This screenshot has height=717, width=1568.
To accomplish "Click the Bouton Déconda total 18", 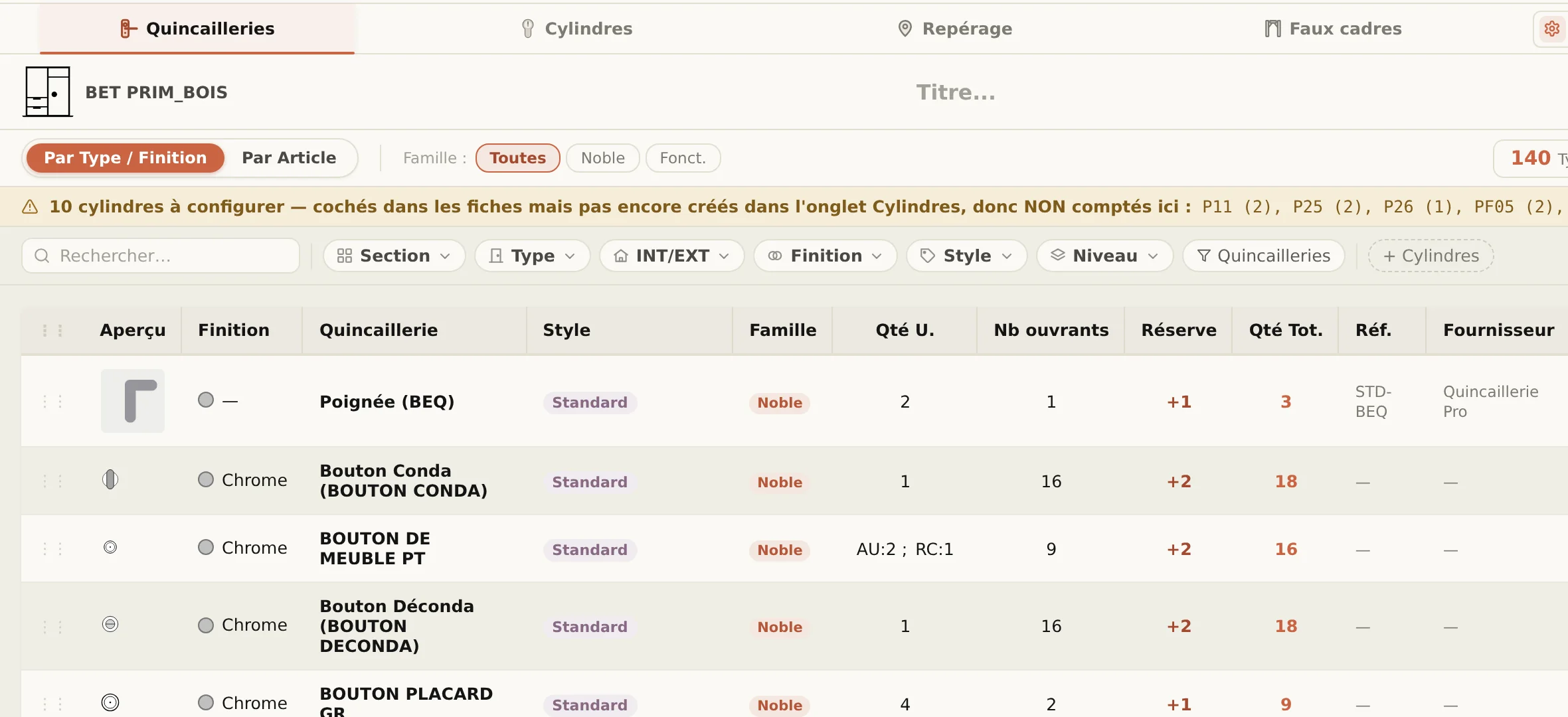I will [x=1286, y=626].
